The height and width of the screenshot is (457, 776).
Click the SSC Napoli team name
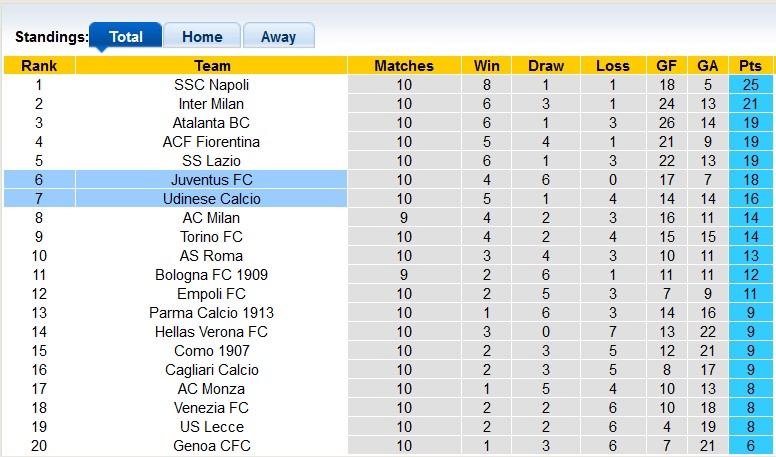point(211,85)
